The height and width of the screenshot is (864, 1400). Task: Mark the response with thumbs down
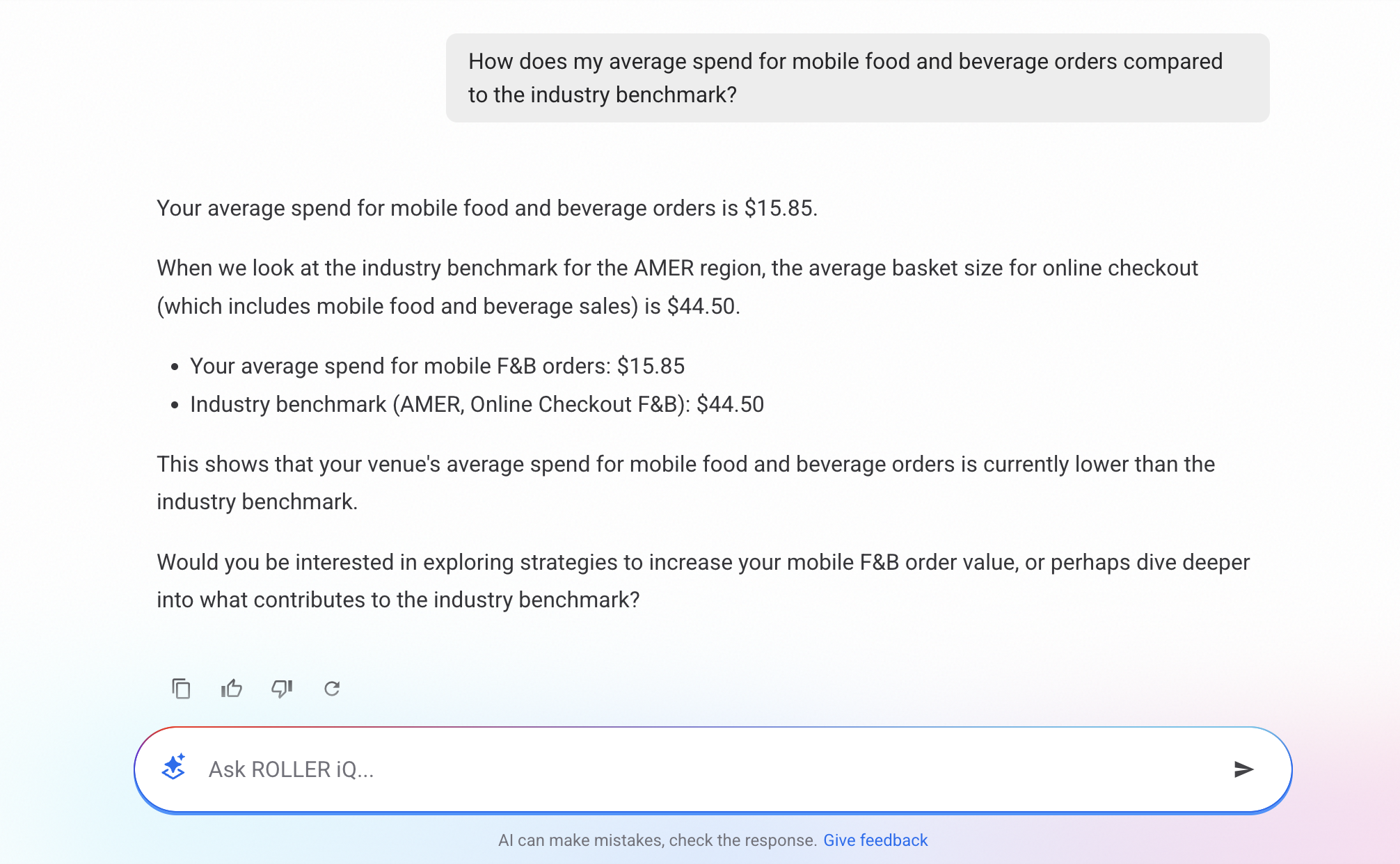click(x=282, y=689)
